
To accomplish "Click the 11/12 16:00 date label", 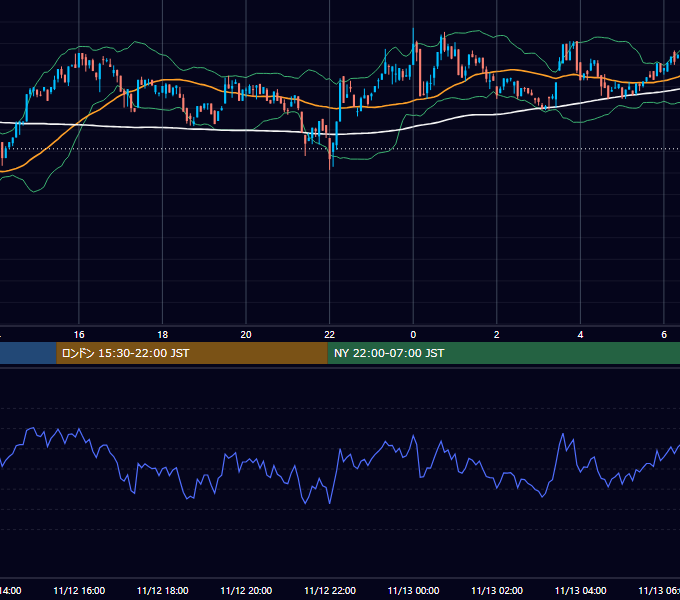I will [x=79, y=590].
